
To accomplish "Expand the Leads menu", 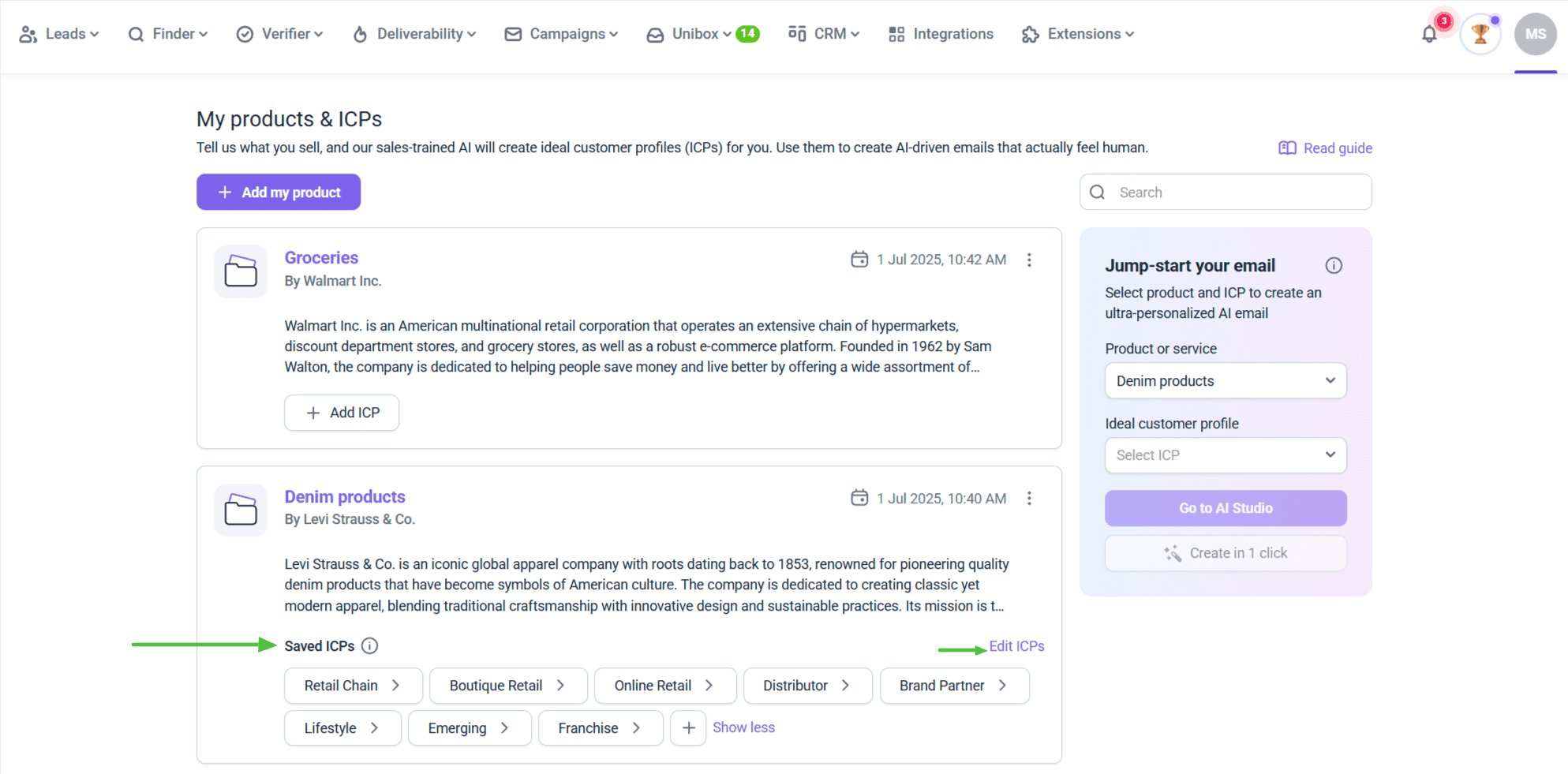I will click(x=60, y=34).
